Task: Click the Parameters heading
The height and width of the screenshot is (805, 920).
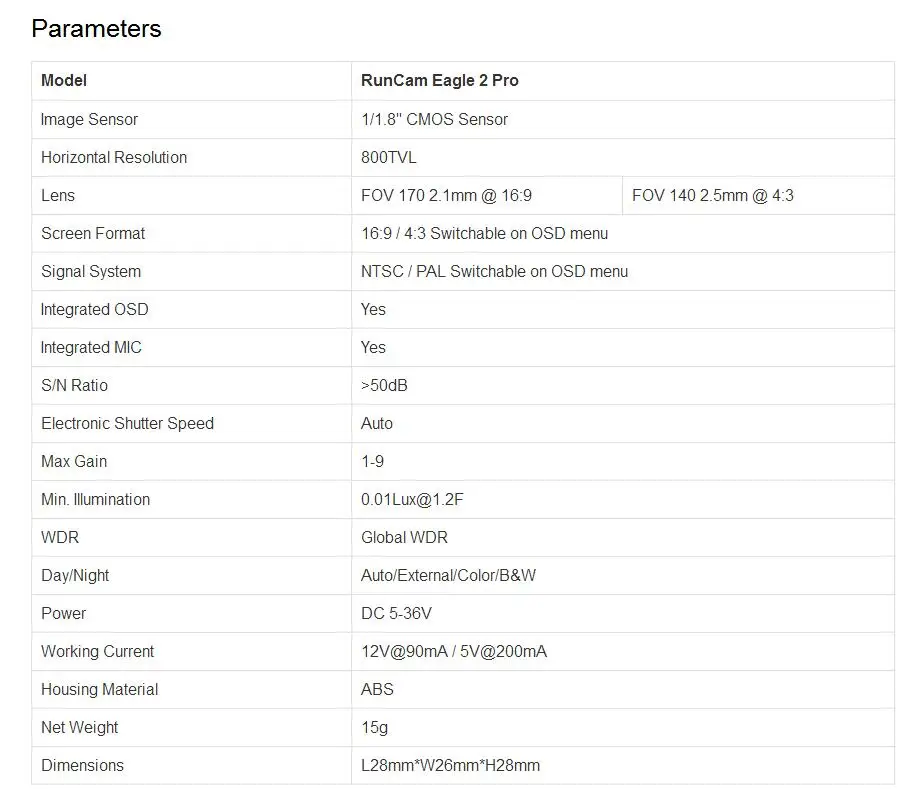Action: click(x=96, y=28)
